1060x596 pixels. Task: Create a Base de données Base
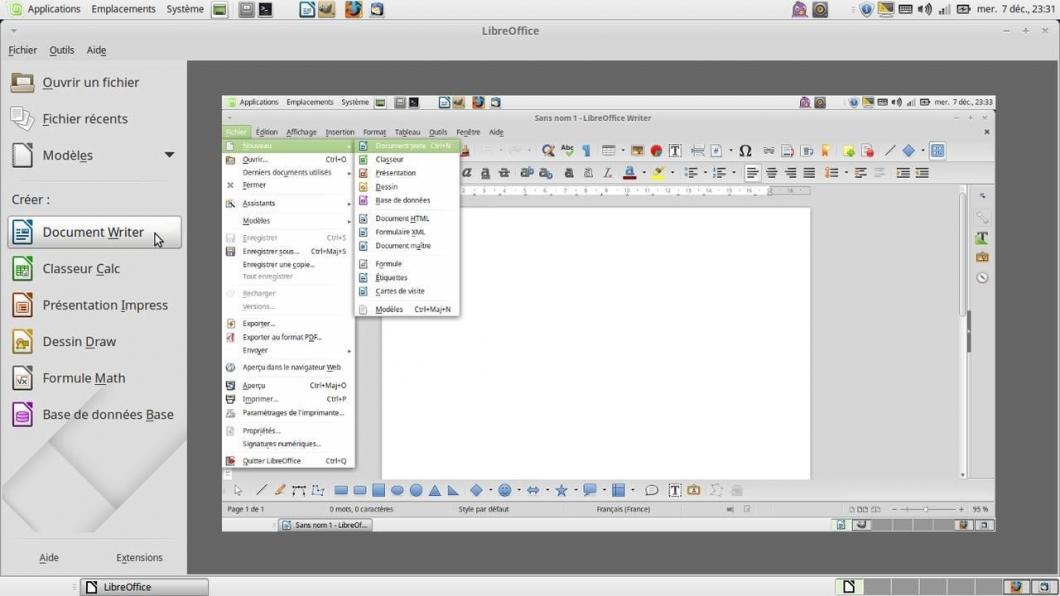coord(107,415)
